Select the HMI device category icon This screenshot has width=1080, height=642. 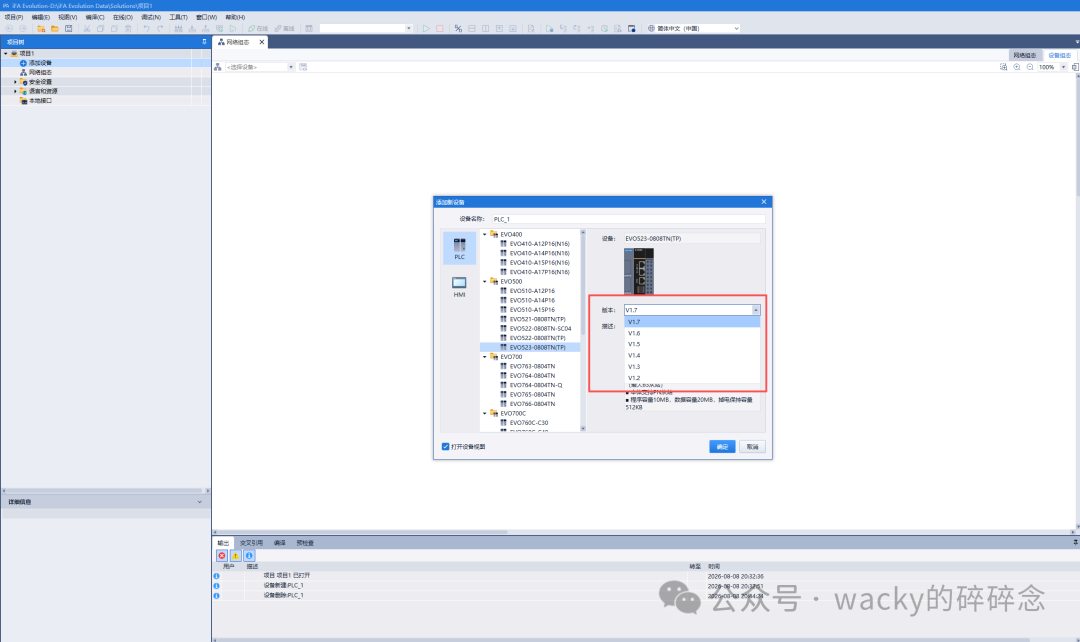pos(459,286)
